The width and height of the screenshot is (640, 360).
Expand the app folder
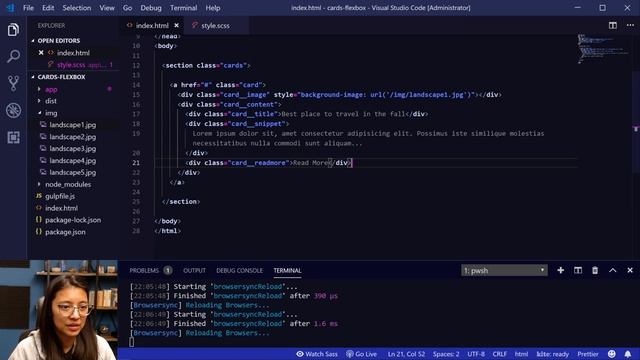pos(39,89)
